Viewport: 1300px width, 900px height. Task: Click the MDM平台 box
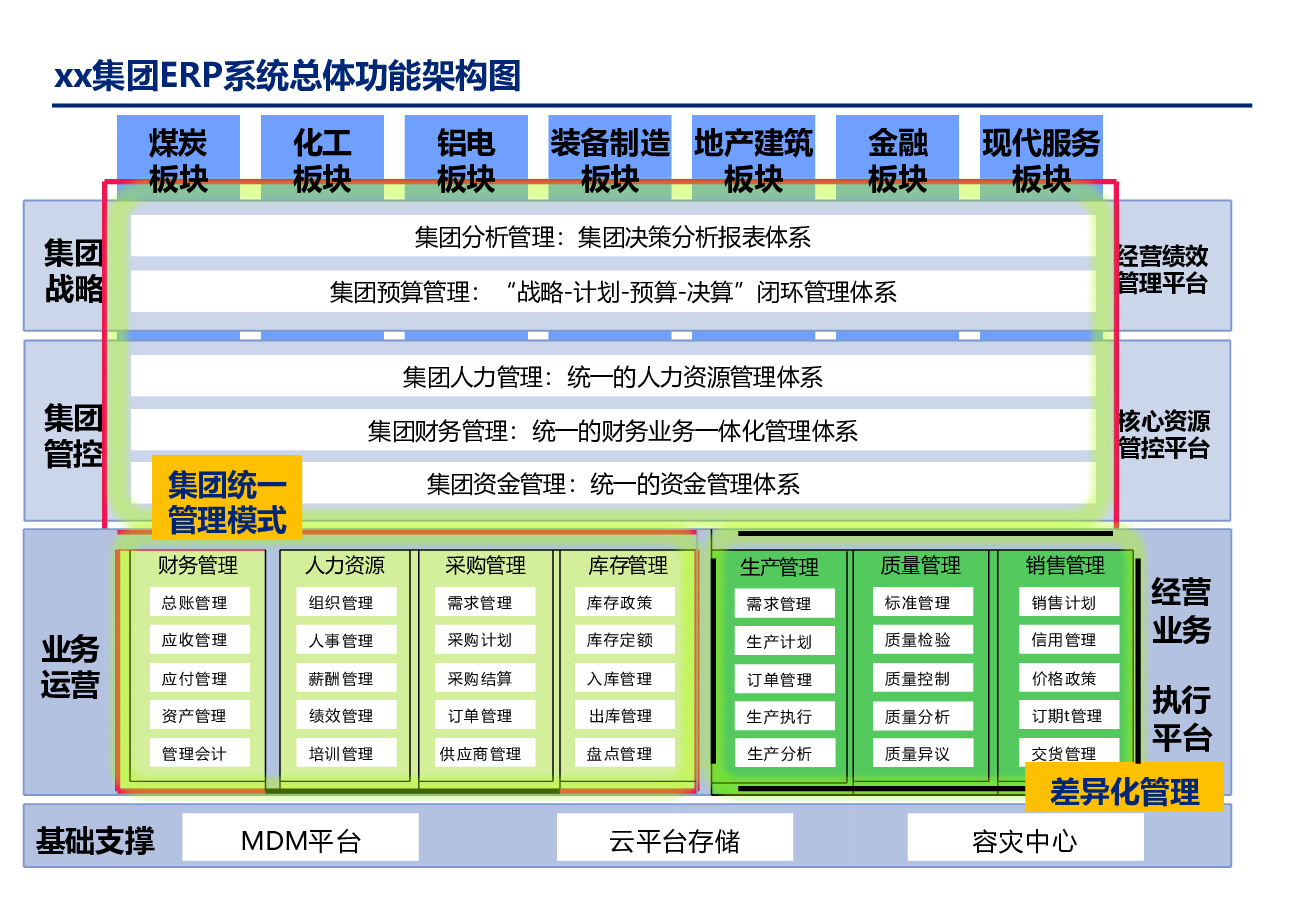[300, 839]
